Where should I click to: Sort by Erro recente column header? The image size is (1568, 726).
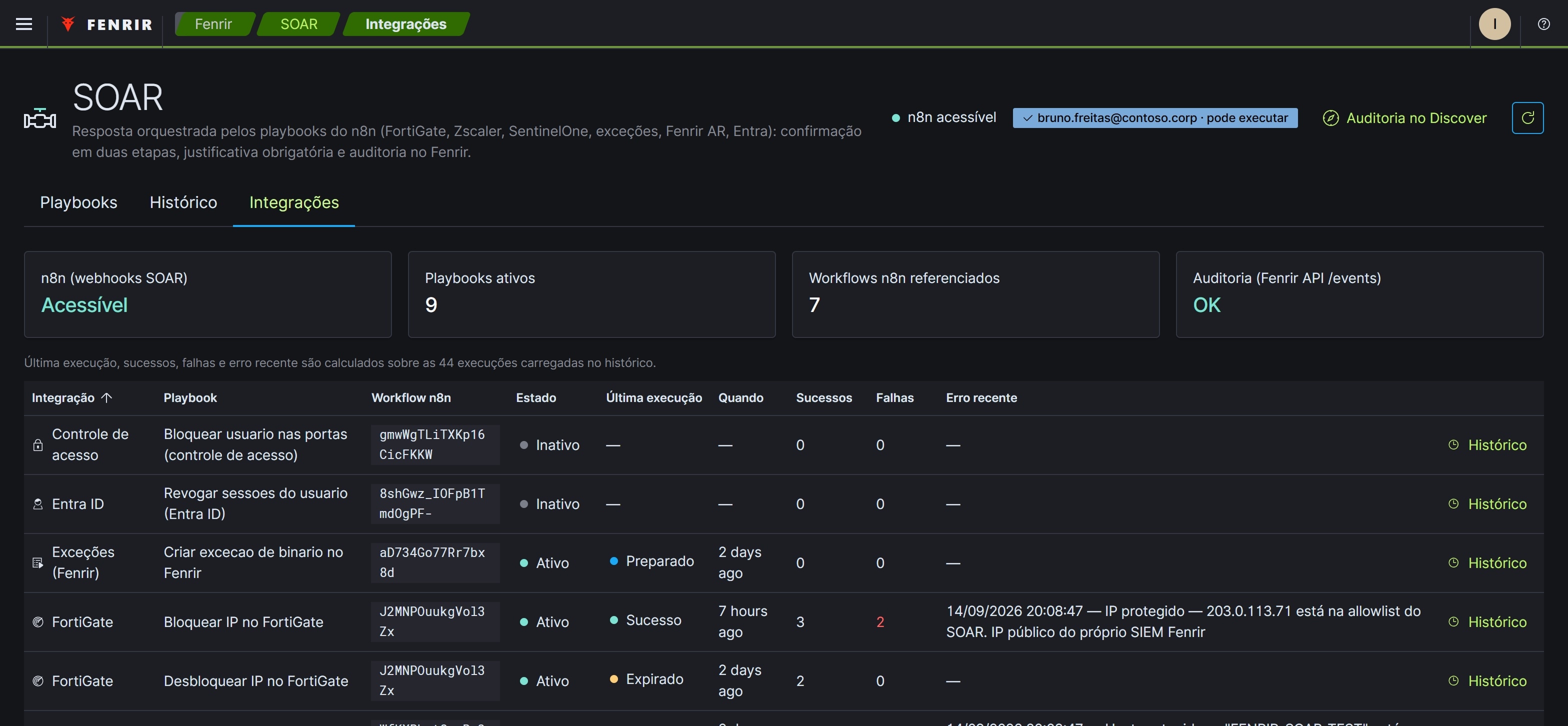point(981,398)
